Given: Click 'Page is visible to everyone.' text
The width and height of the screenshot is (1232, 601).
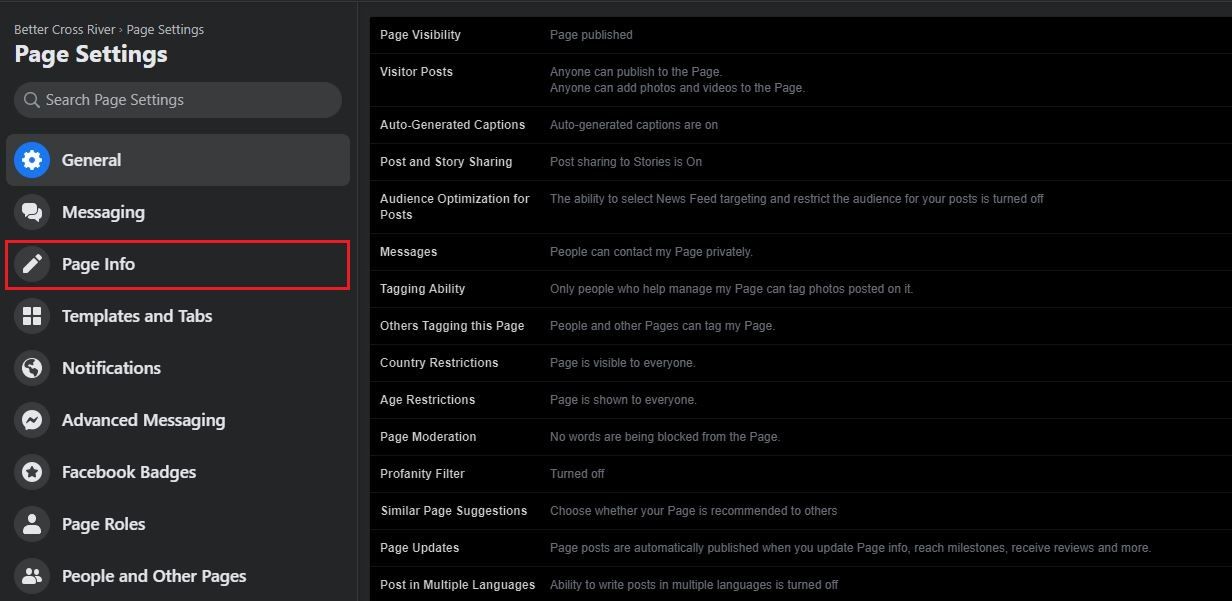Looking at the screenshot, I should coord(623,363).
